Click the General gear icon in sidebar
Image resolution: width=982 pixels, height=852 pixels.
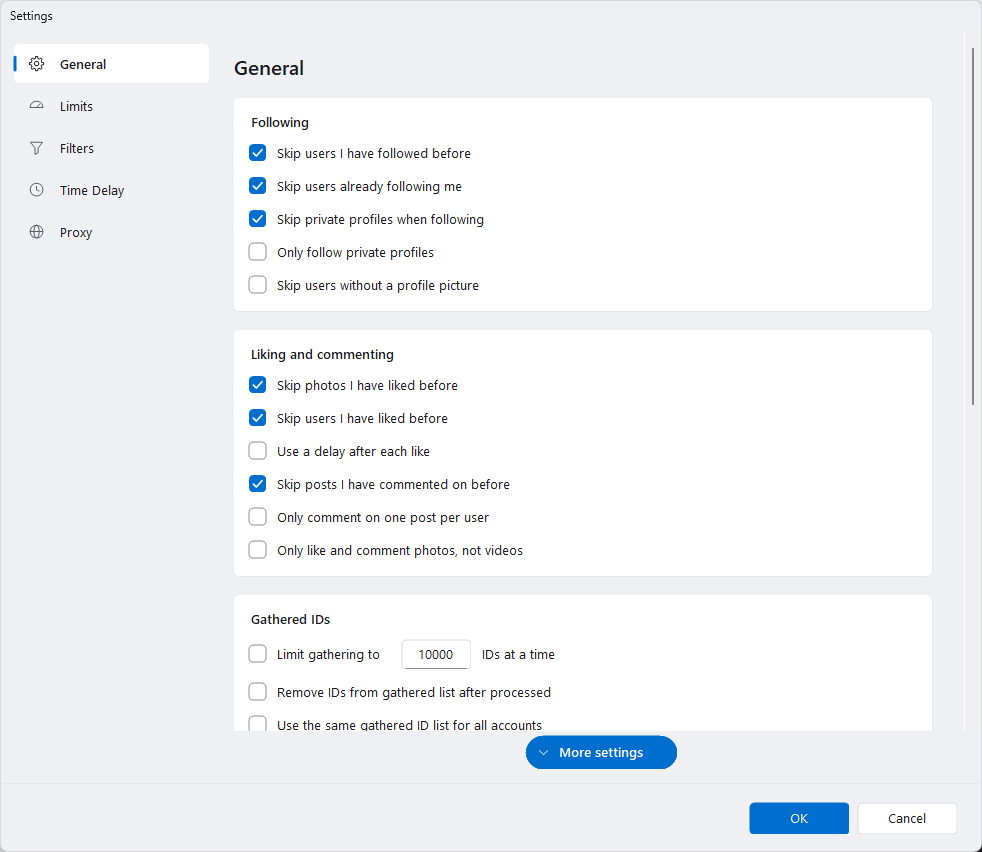coord(36,64)
